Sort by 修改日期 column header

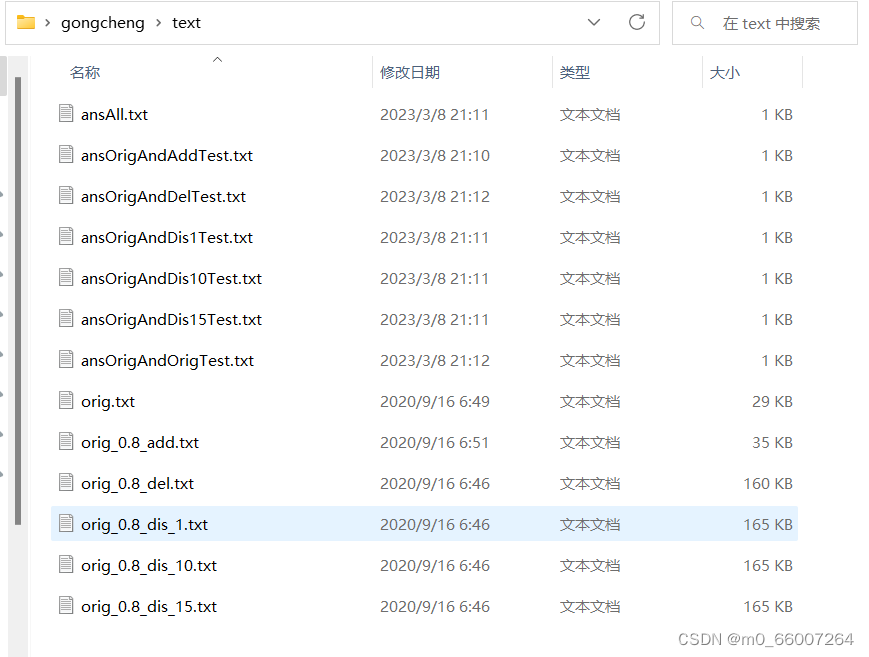tap(410, 73)
